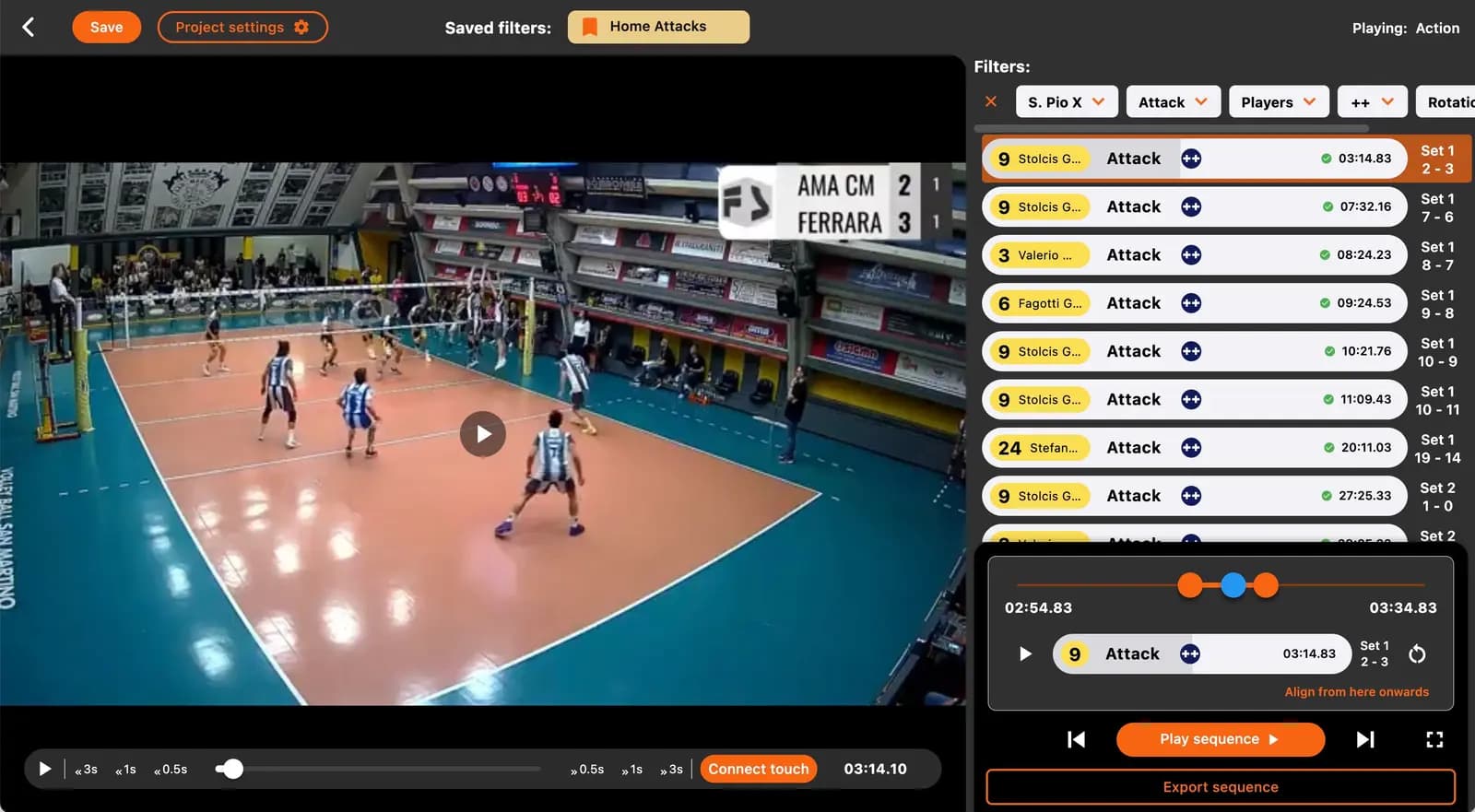The height and width of the screenshot is (812, 1475).
Task: Open the Players filter dropdown
Action: [1278, 102]
